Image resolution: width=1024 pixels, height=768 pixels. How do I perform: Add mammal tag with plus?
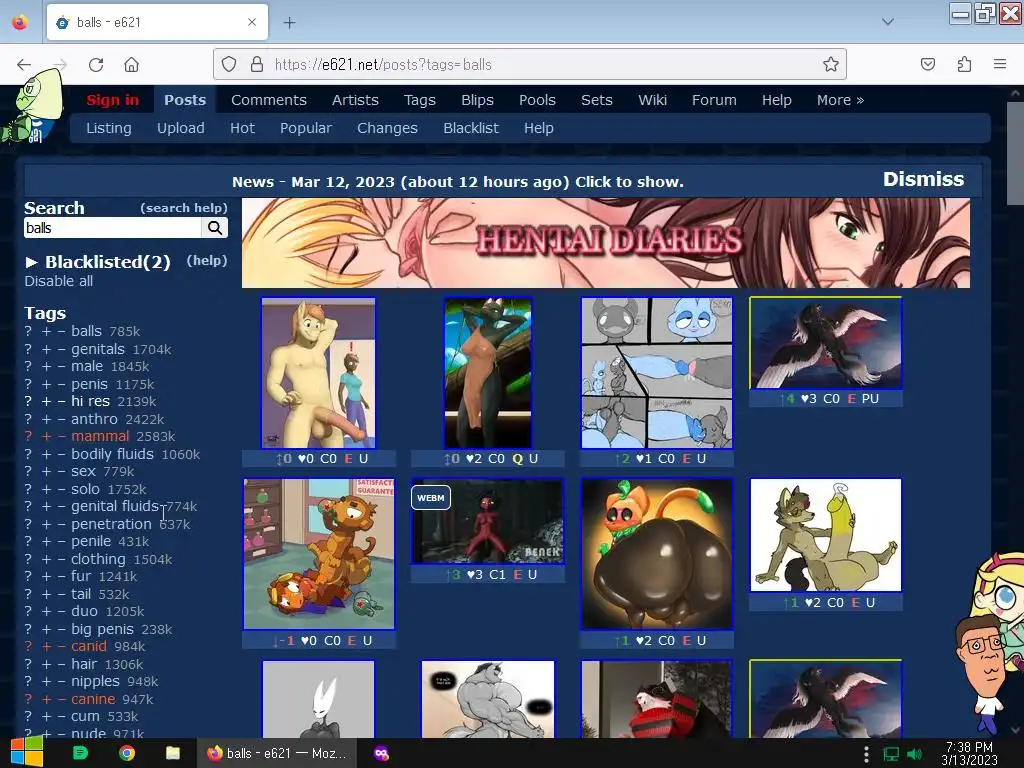click(x=46, y=436)
